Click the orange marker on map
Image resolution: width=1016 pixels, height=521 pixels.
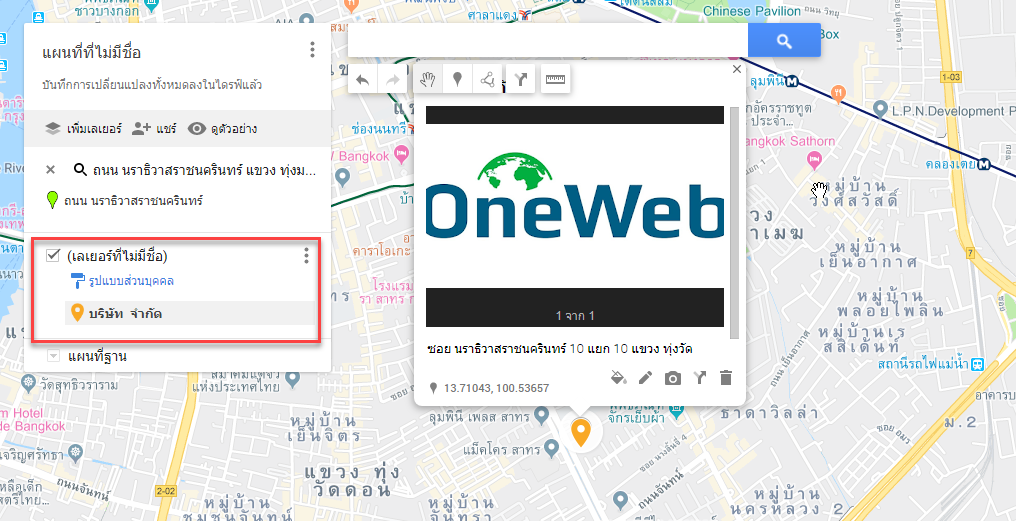pos(581,432)
